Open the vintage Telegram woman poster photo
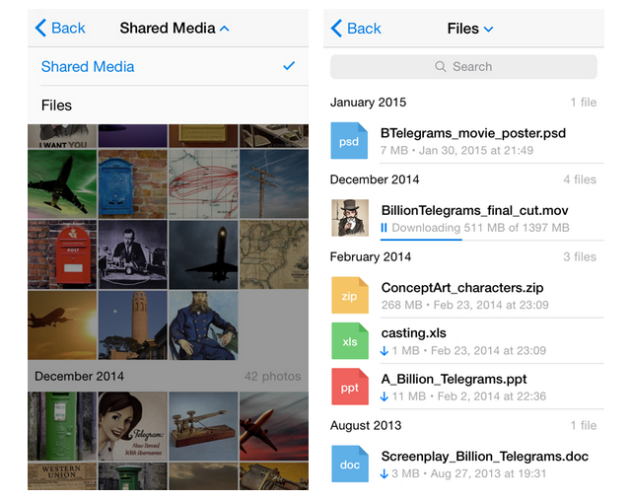This screenshot has height=500, width=631. [x=133, y=426]
